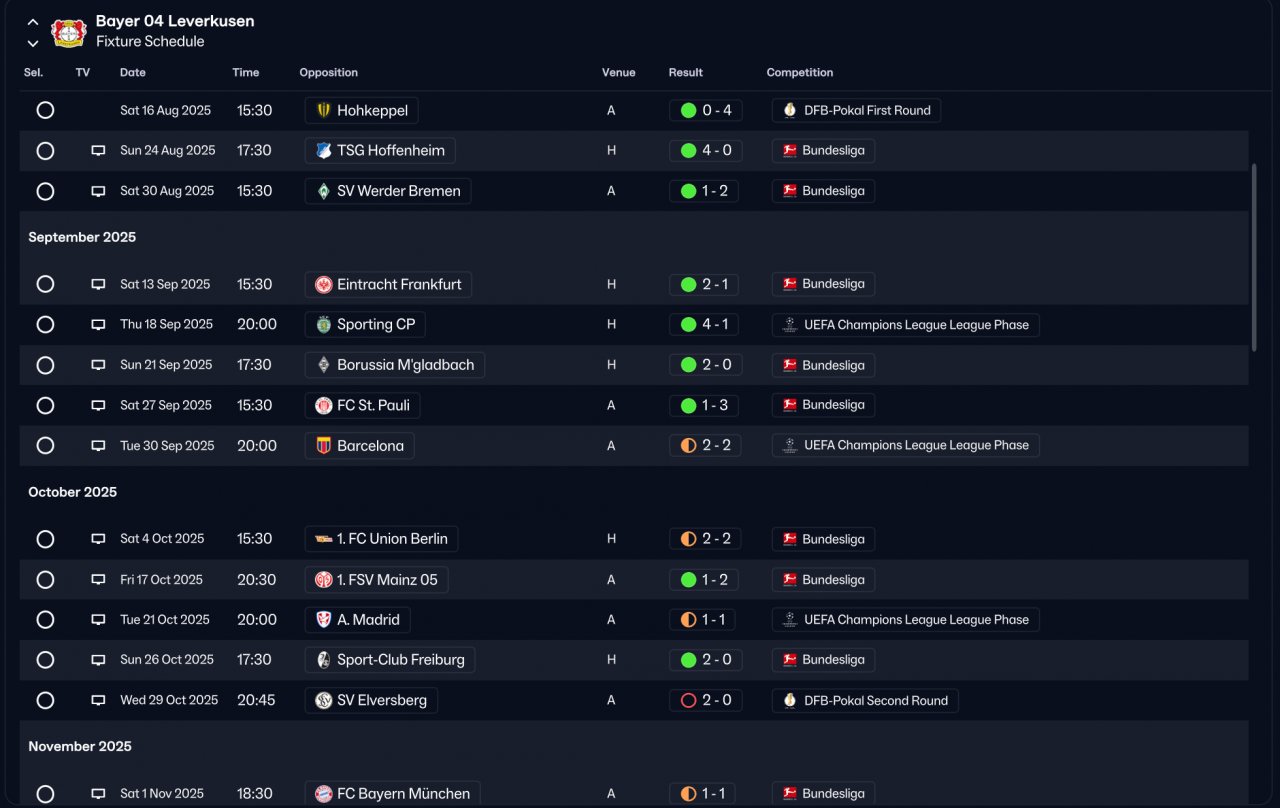Click the Result column header
Image resolution: width=1280 pixels, height=808 pixels.
[x=685, y=73]
